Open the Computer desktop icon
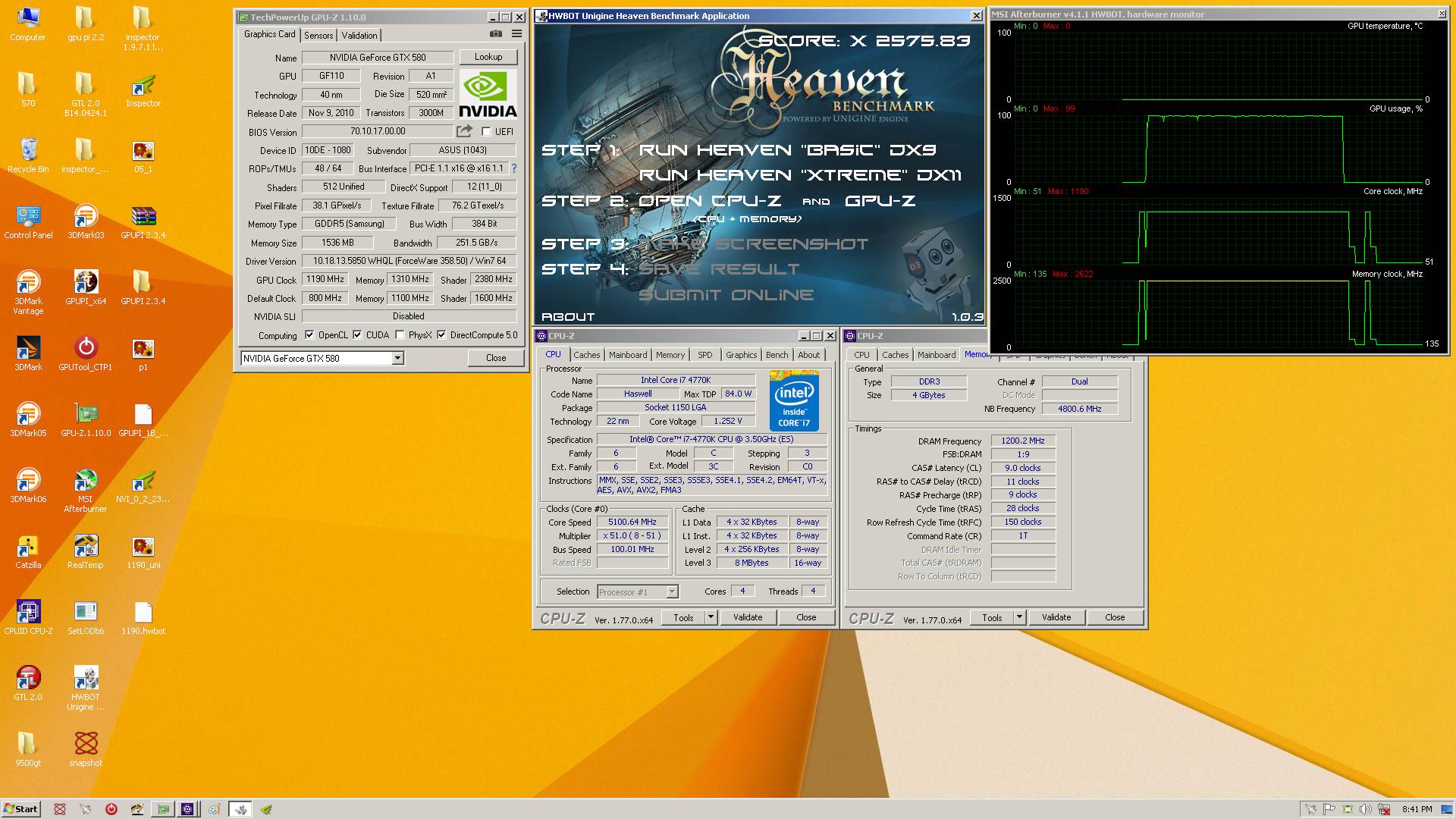Screen dimensions: 1456x819 pyautogui.click(x=28, y=24)
